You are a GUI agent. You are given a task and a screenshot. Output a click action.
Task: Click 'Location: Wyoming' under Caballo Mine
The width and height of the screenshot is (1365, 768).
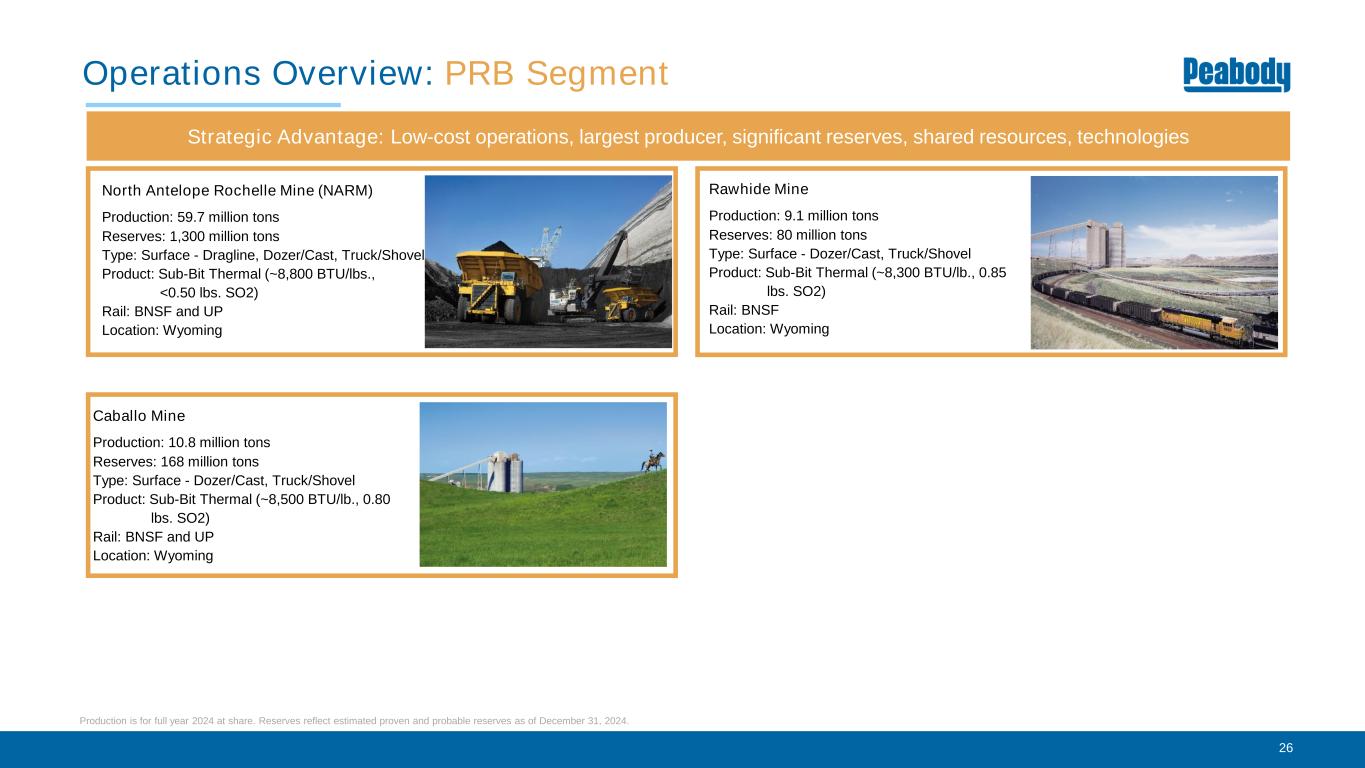(153, 556)
